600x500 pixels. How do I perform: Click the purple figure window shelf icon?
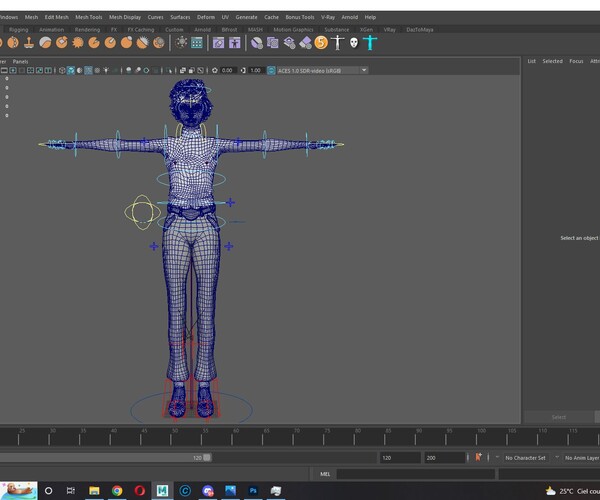[235, 42]
